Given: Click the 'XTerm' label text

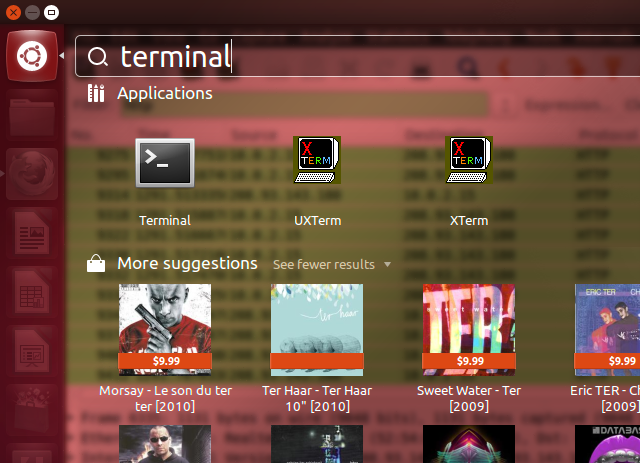Looking at the screenshot, I should (469, 220).
